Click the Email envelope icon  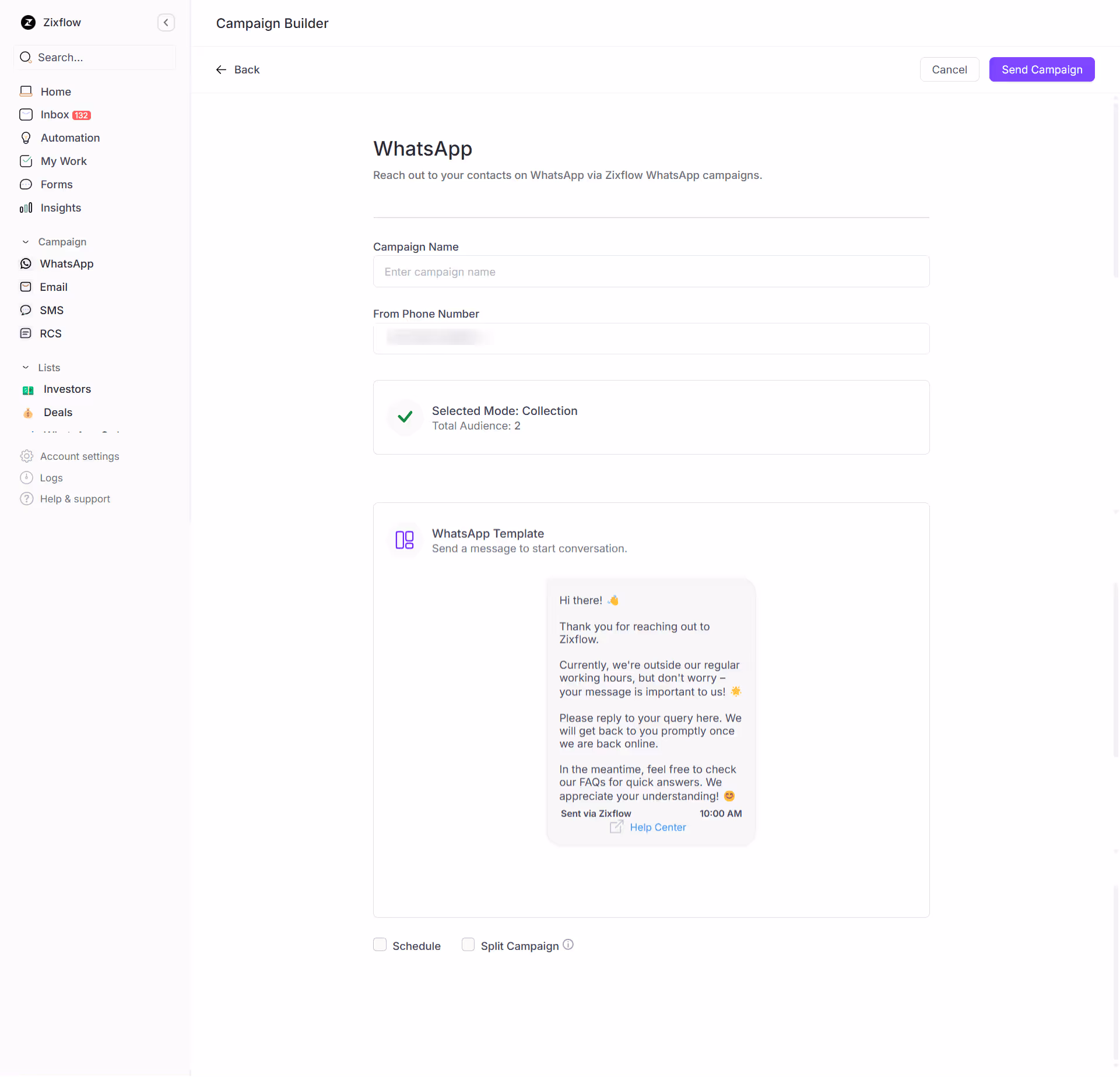tap(26, 287)
